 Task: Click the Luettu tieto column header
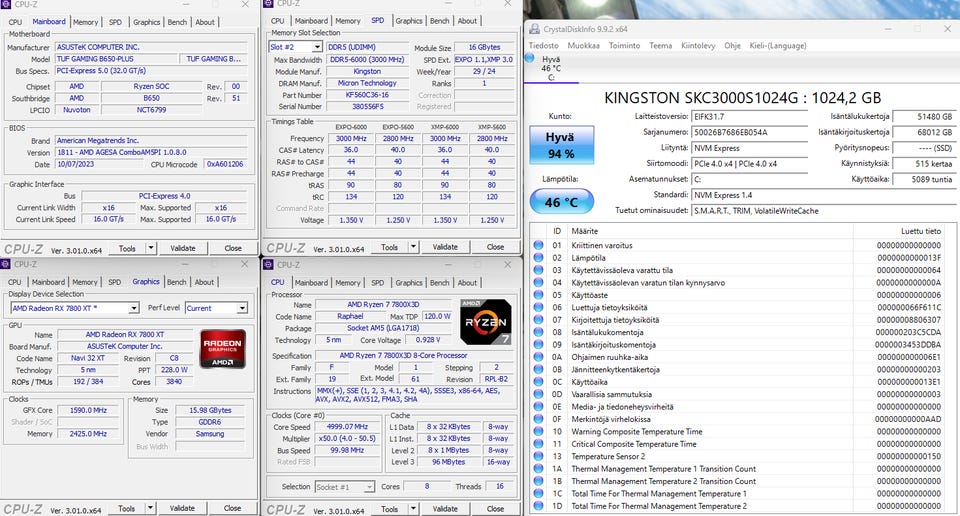[920, 231]
